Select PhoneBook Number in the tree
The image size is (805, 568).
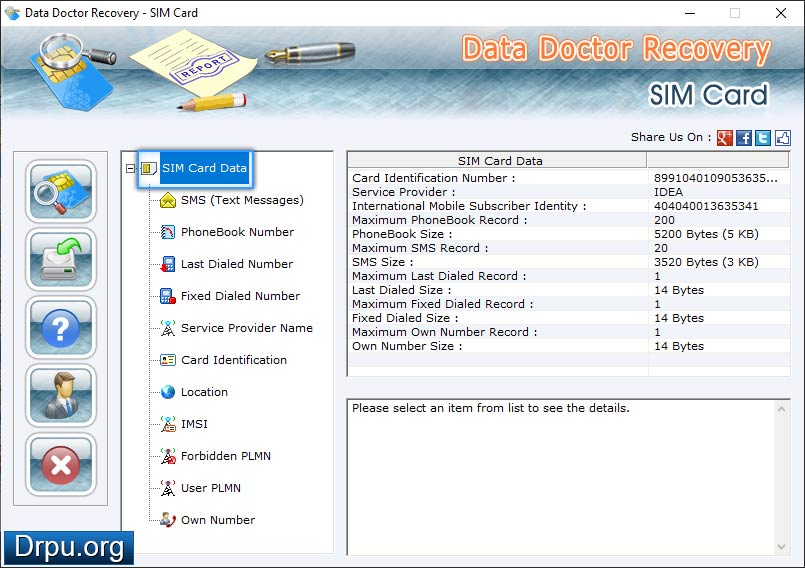coord(237,232)
